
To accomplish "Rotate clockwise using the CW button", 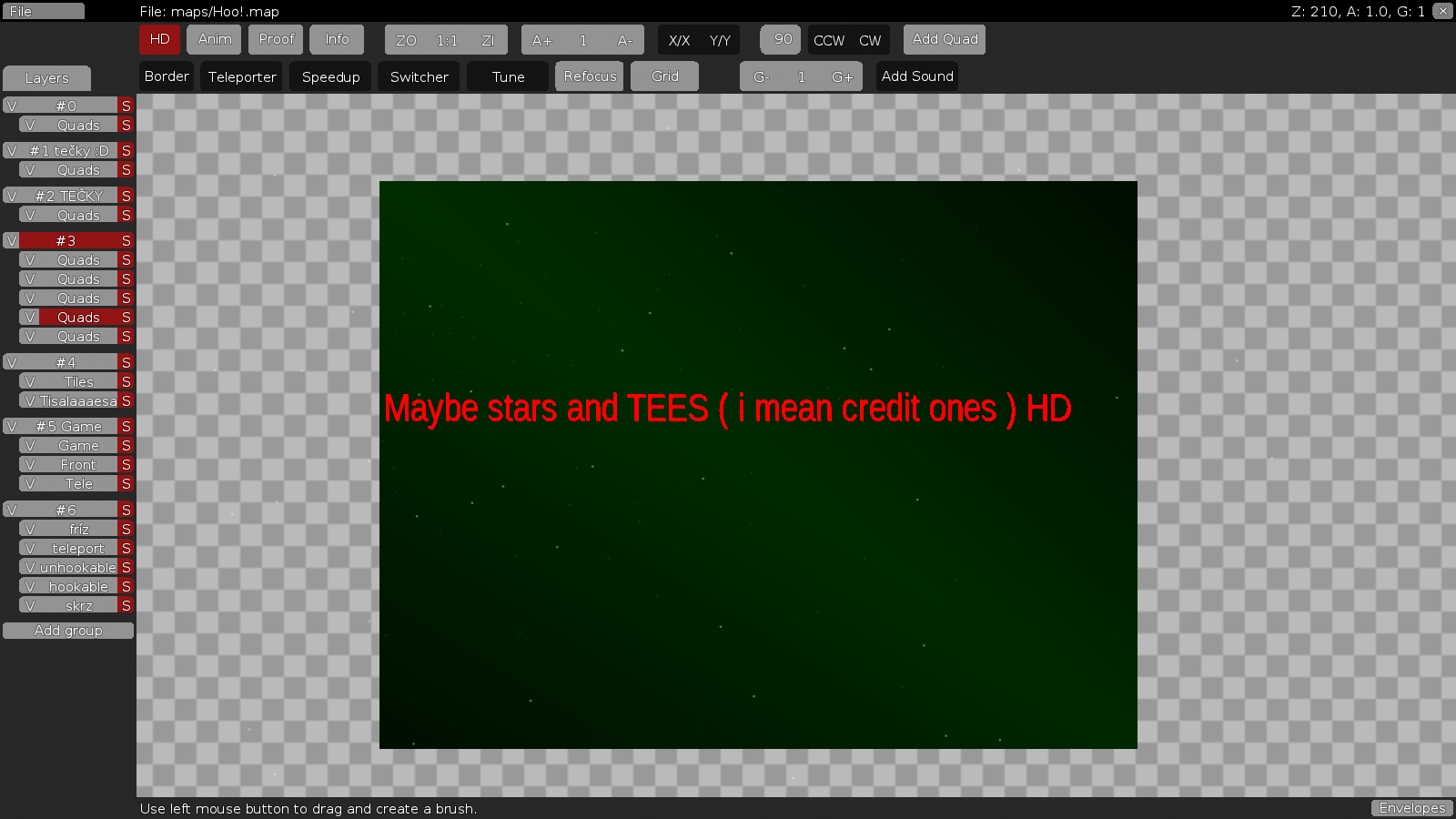I will tap(870, 40).
